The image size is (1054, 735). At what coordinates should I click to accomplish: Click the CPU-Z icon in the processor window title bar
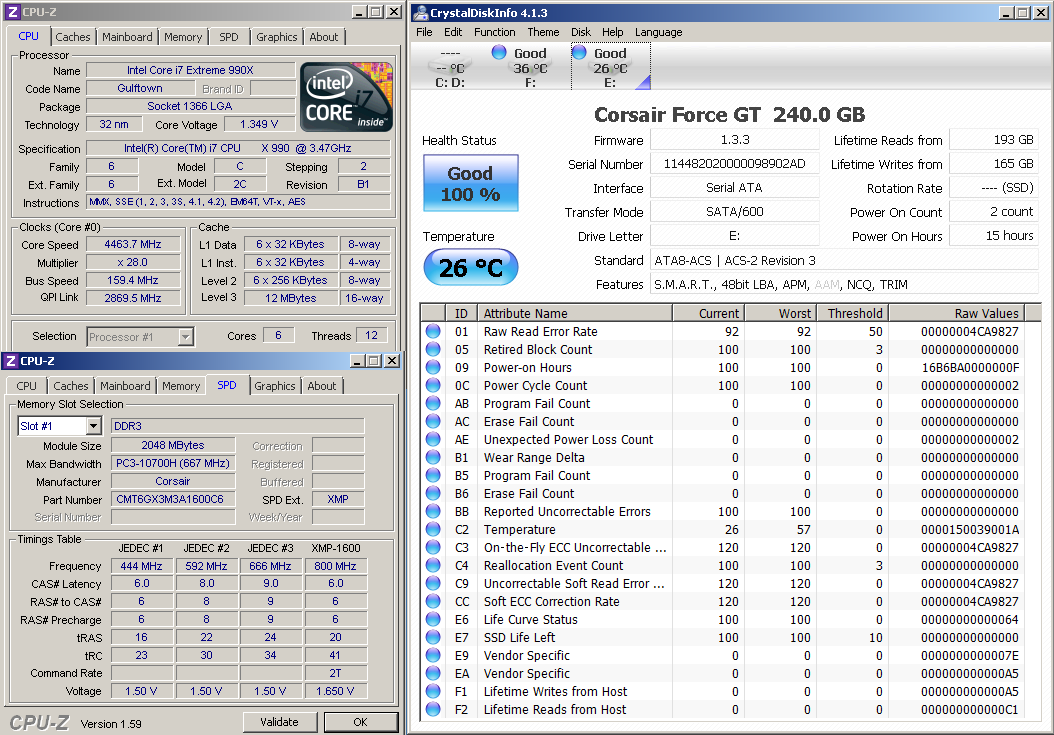[12, 11]
